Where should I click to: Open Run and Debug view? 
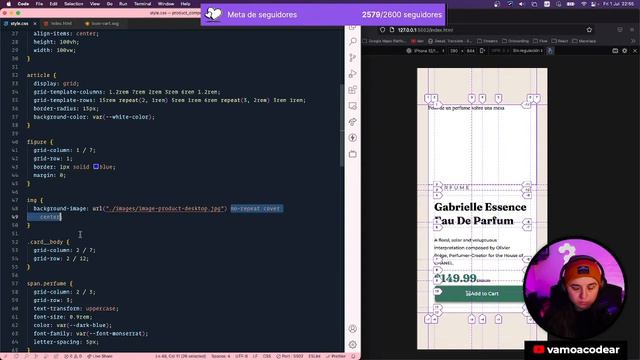(353, 73)
